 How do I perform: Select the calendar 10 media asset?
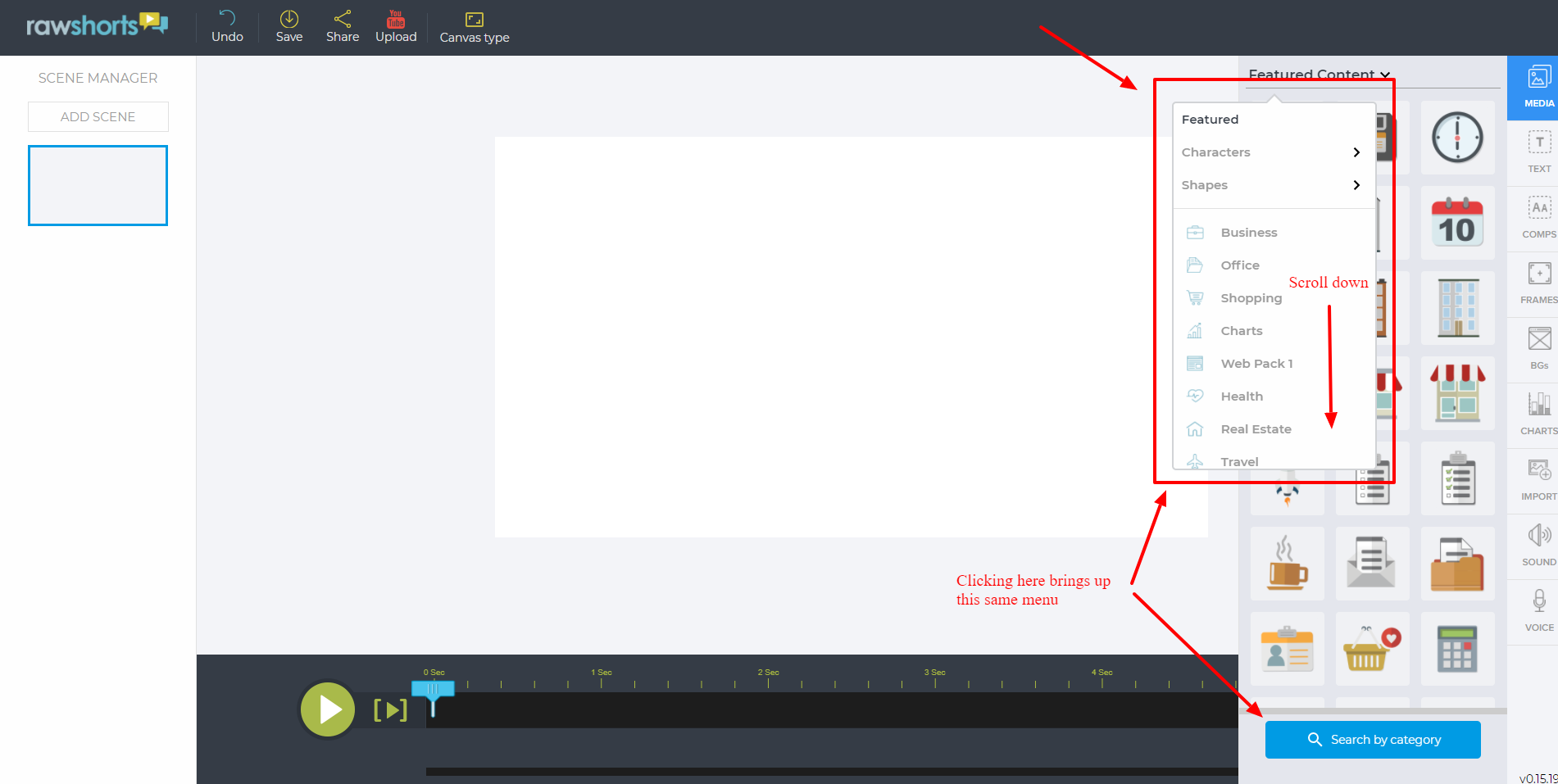1457,223
